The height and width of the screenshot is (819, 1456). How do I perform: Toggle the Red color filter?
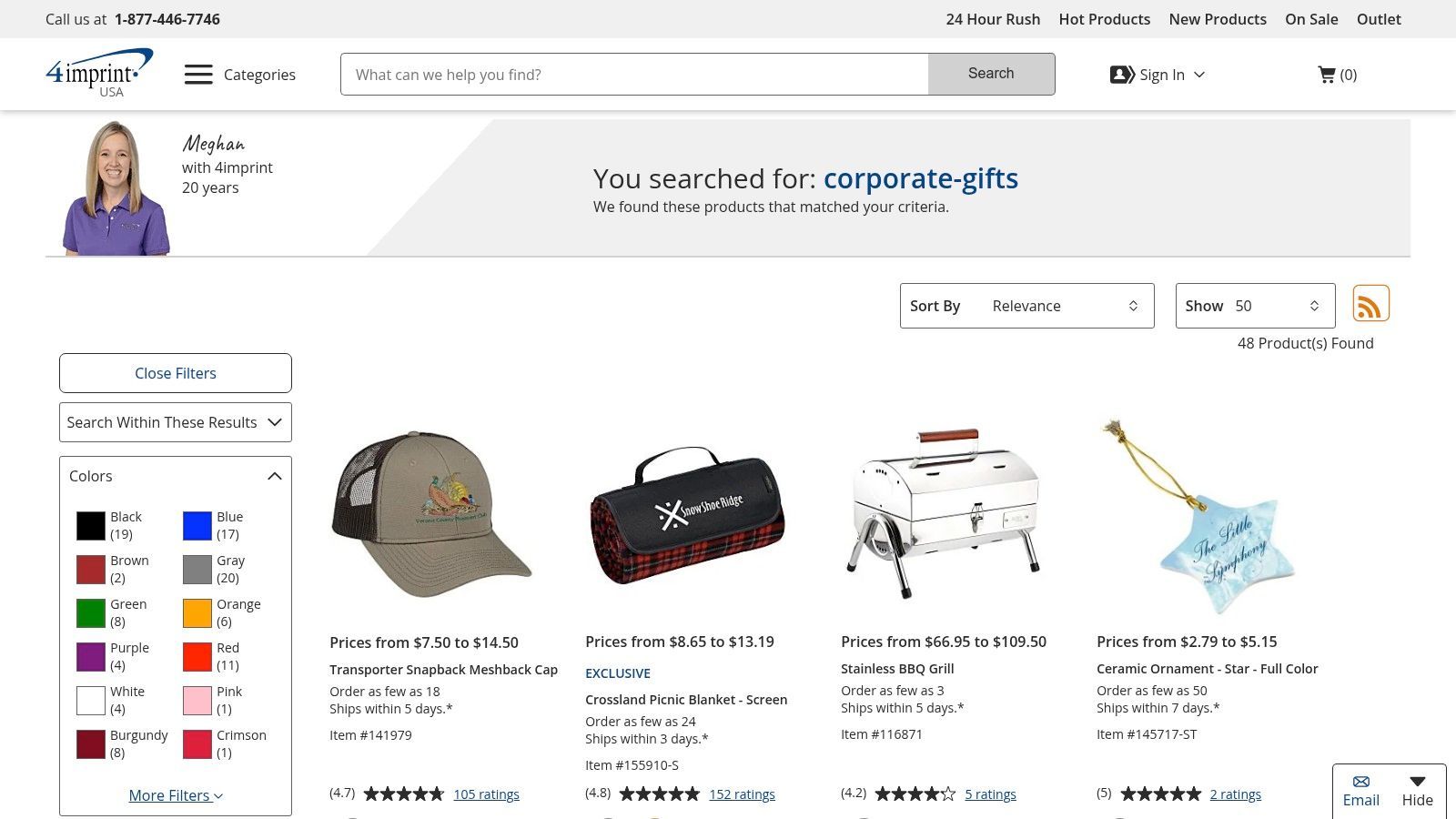click(x=197, y=656)
